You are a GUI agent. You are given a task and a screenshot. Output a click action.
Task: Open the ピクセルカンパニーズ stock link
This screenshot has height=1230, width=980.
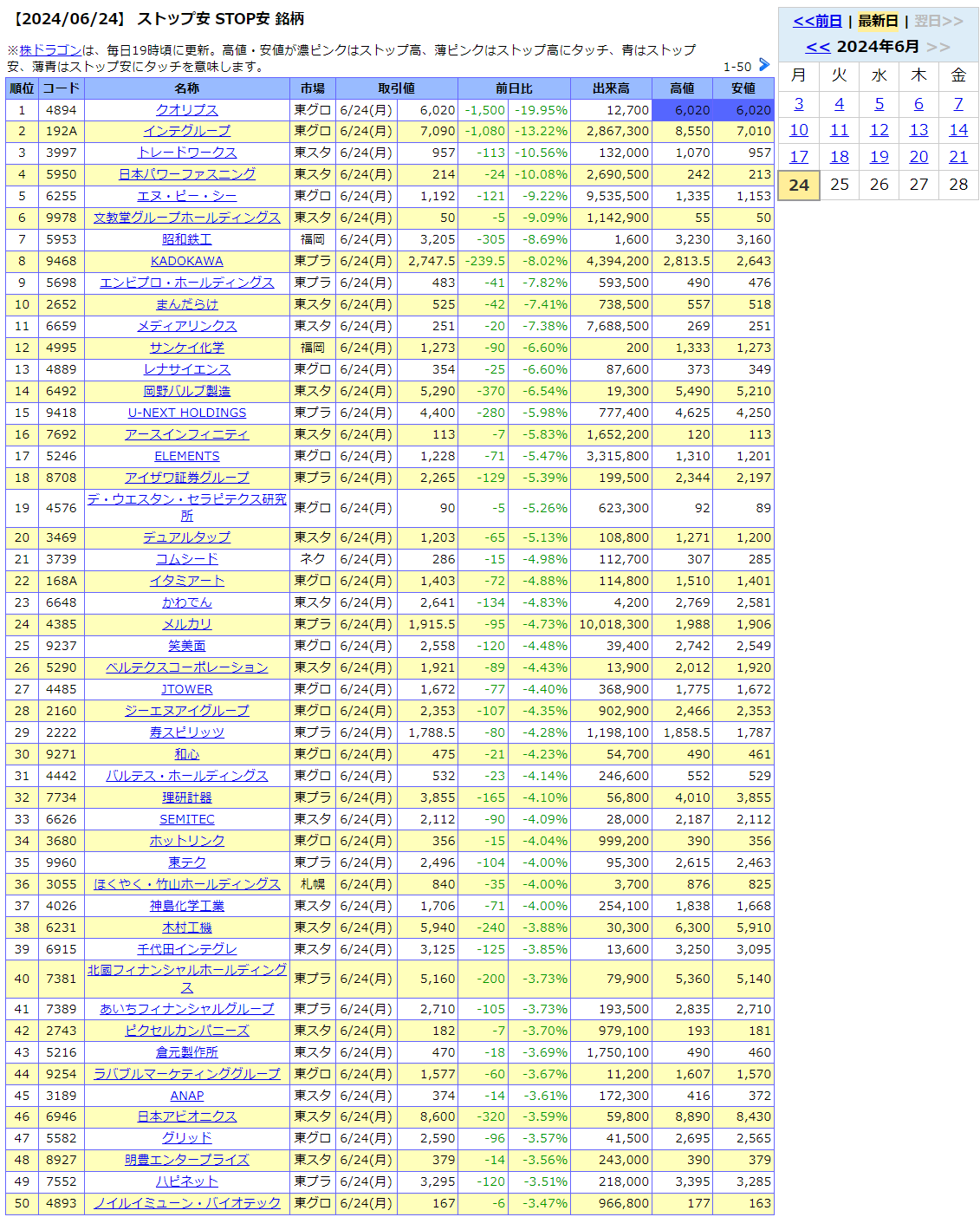coord(187,1031)
